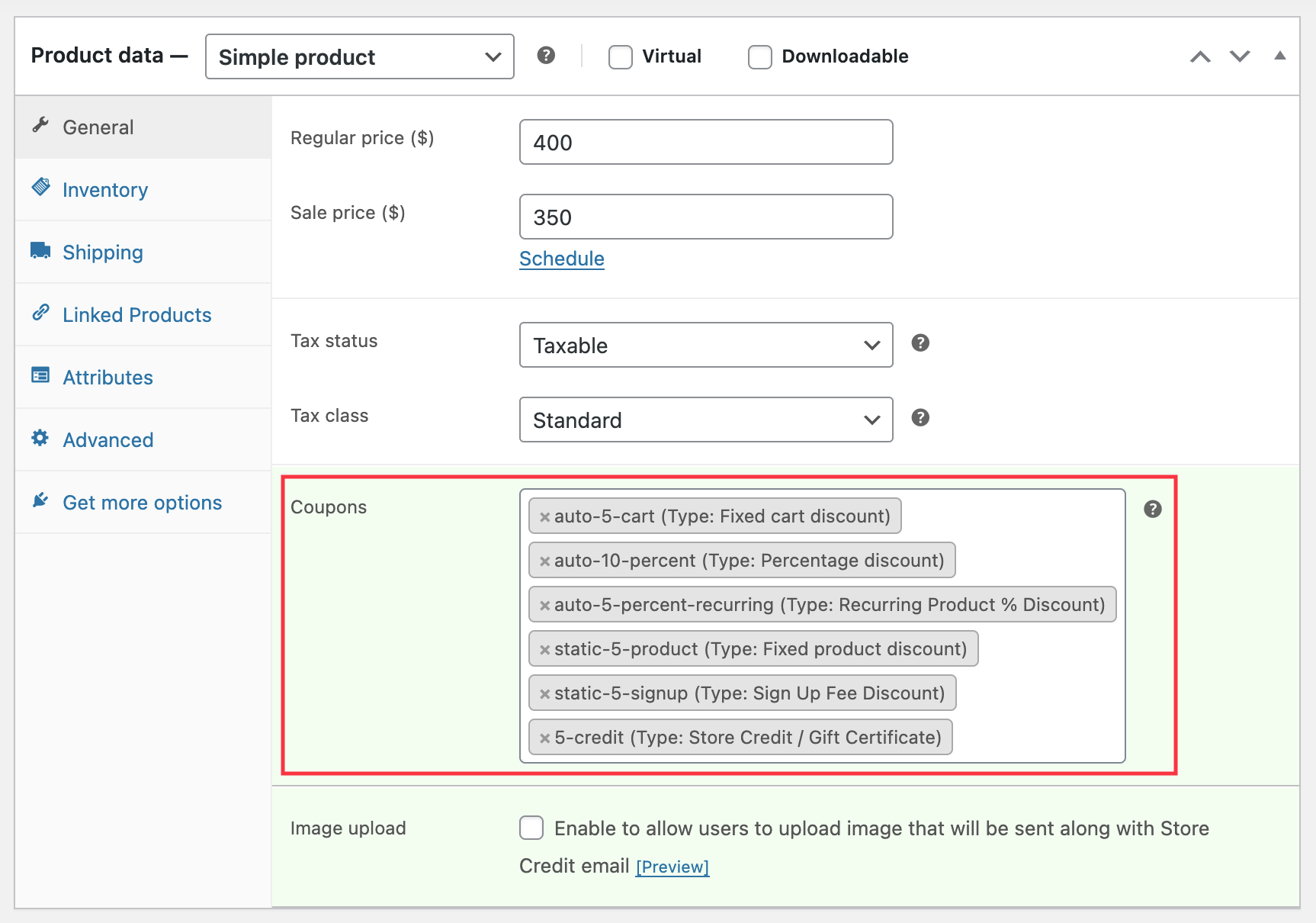Enable image upload for Store Credit email
The image size is (1316, 923).
pyautogui.click(x=531, y=828)
